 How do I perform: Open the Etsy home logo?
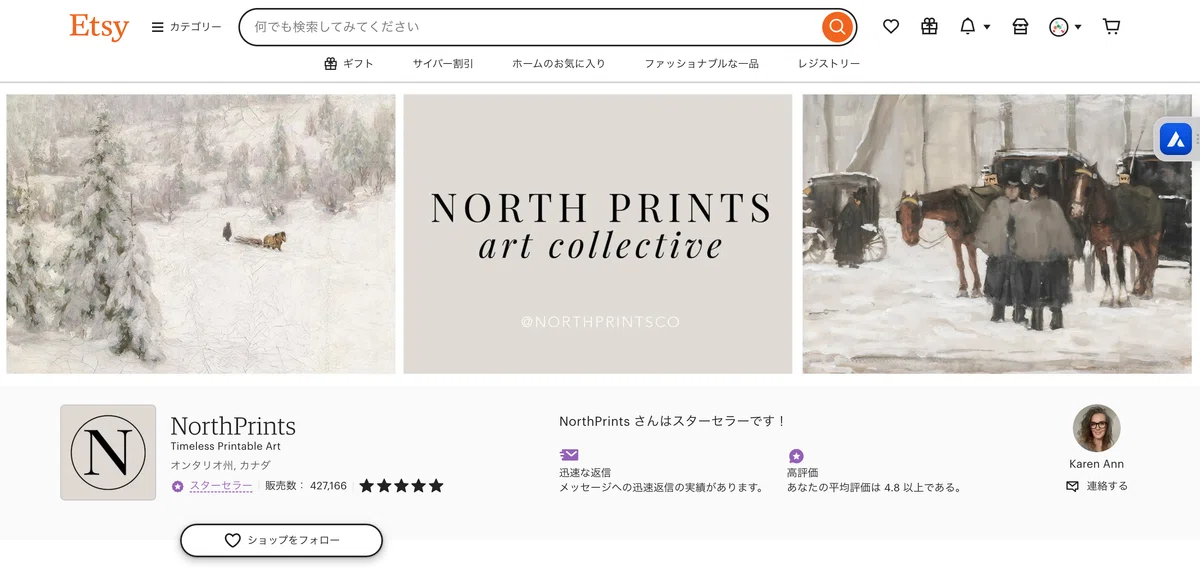point(99,27)
